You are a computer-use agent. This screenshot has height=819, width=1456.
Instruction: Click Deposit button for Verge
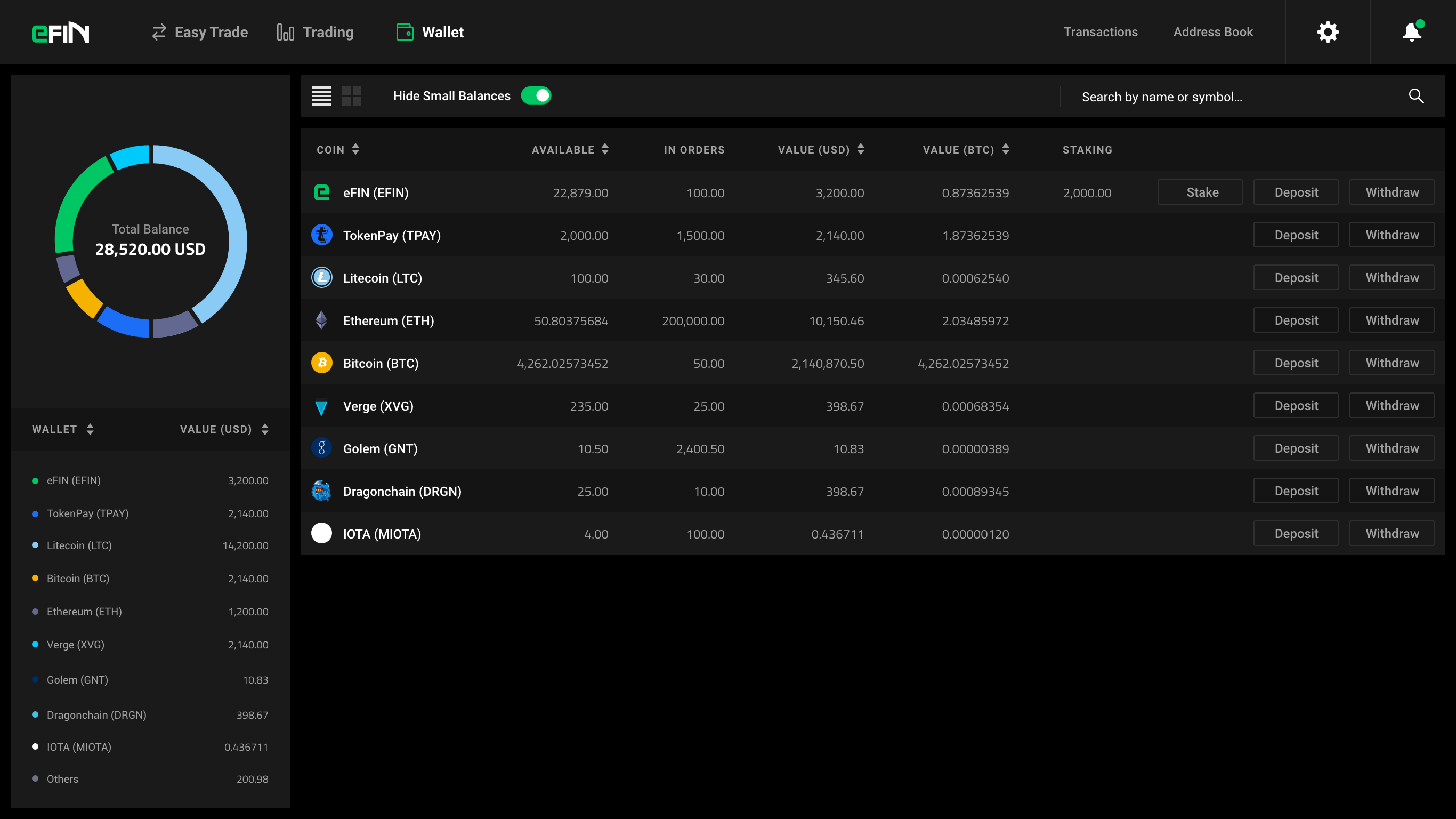pyautogui.click(x=1296, y=406)
